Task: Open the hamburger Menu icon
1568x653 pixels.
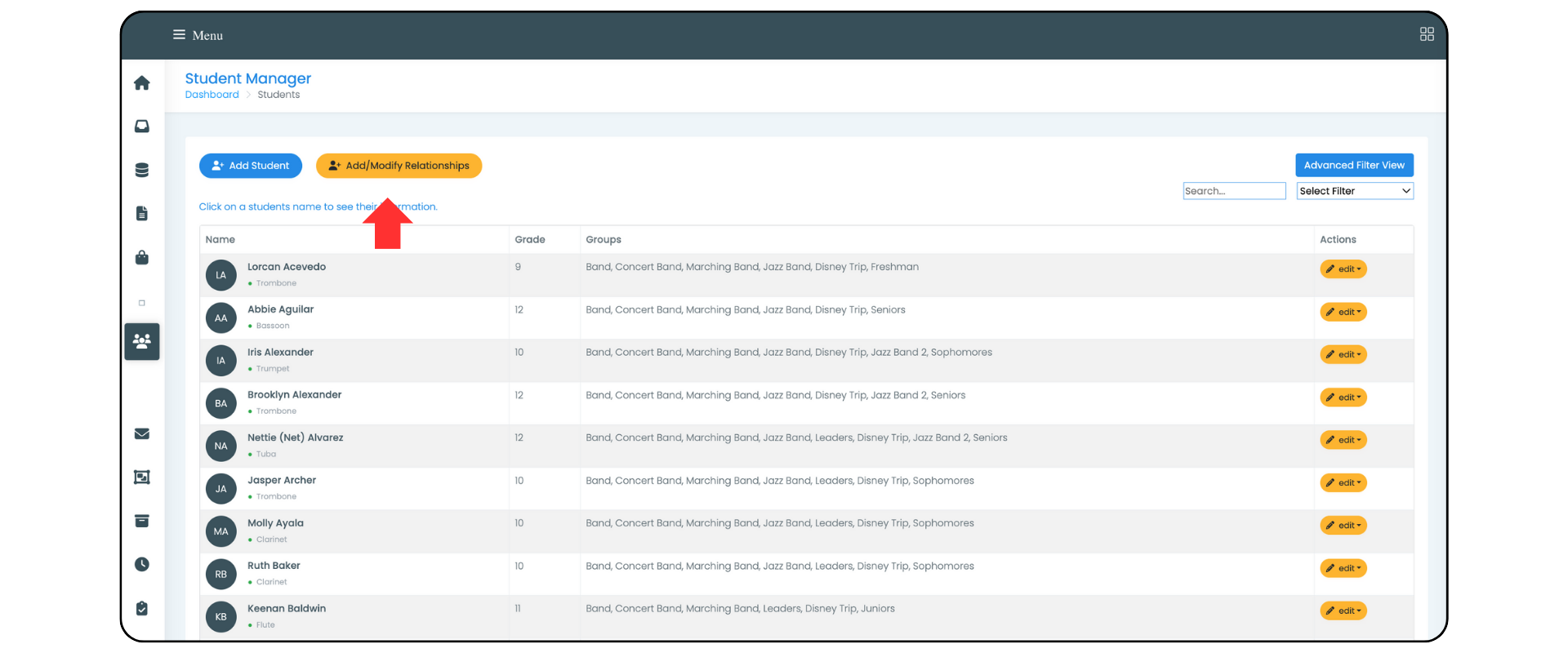Action: click(179, 34)
